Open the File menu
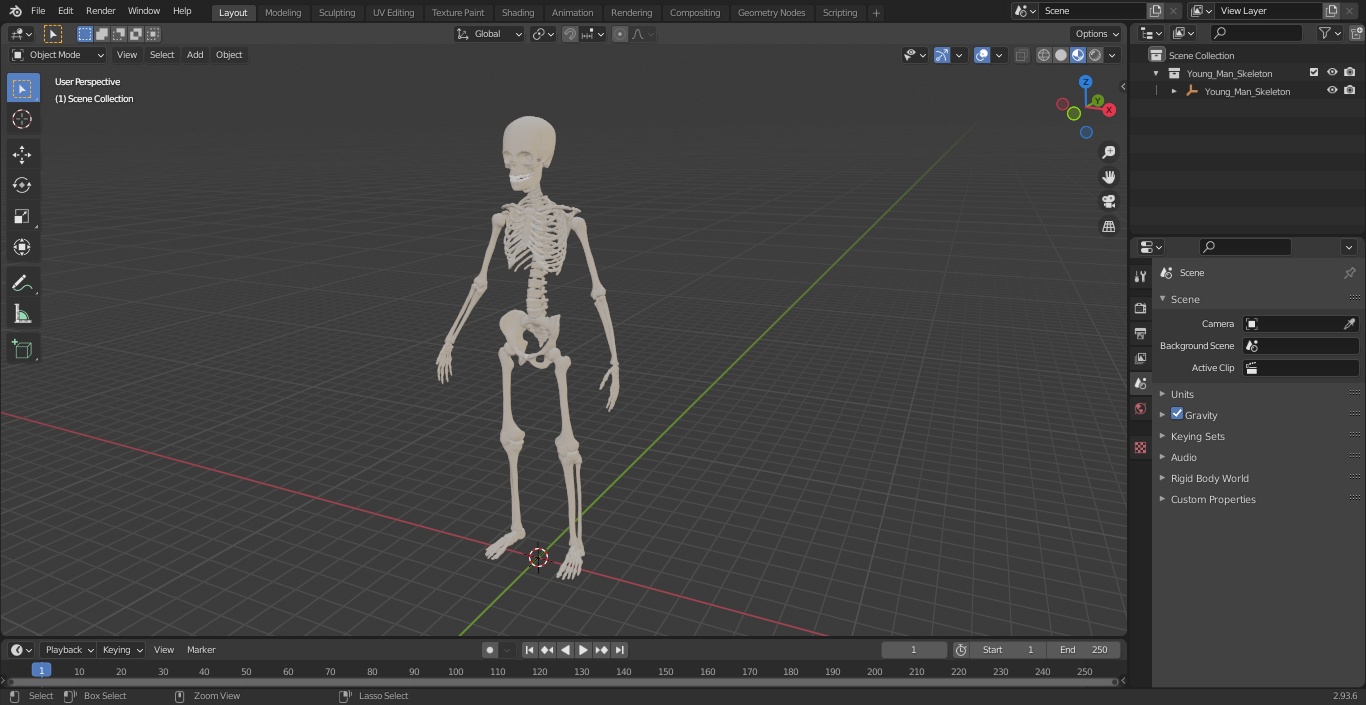The image size is (1366, 705). pyautogui.click(x=38, y=11)
